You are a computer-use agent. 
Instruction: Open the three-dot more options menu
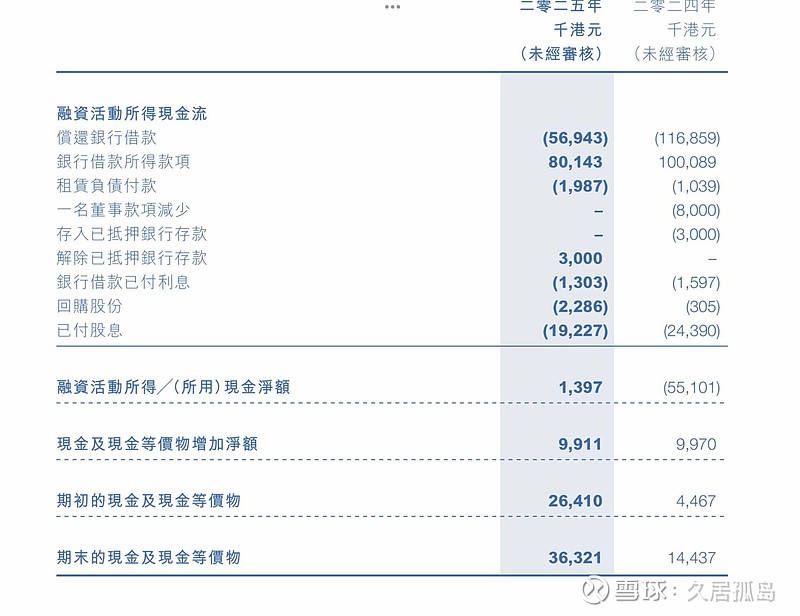coord(392,7)
